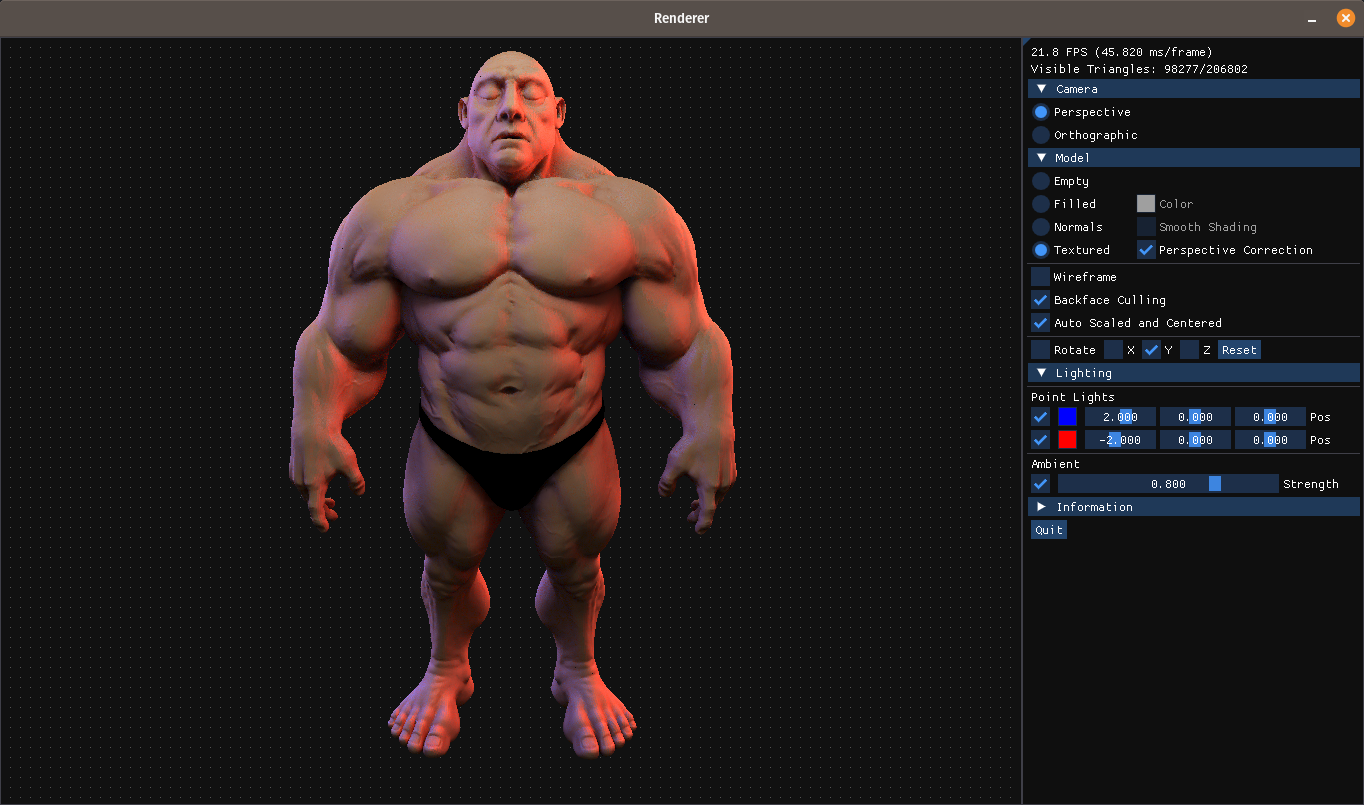Click the Point Lights label
Viewport: 1364px width, 805px height.
(x=1073, y=397)
